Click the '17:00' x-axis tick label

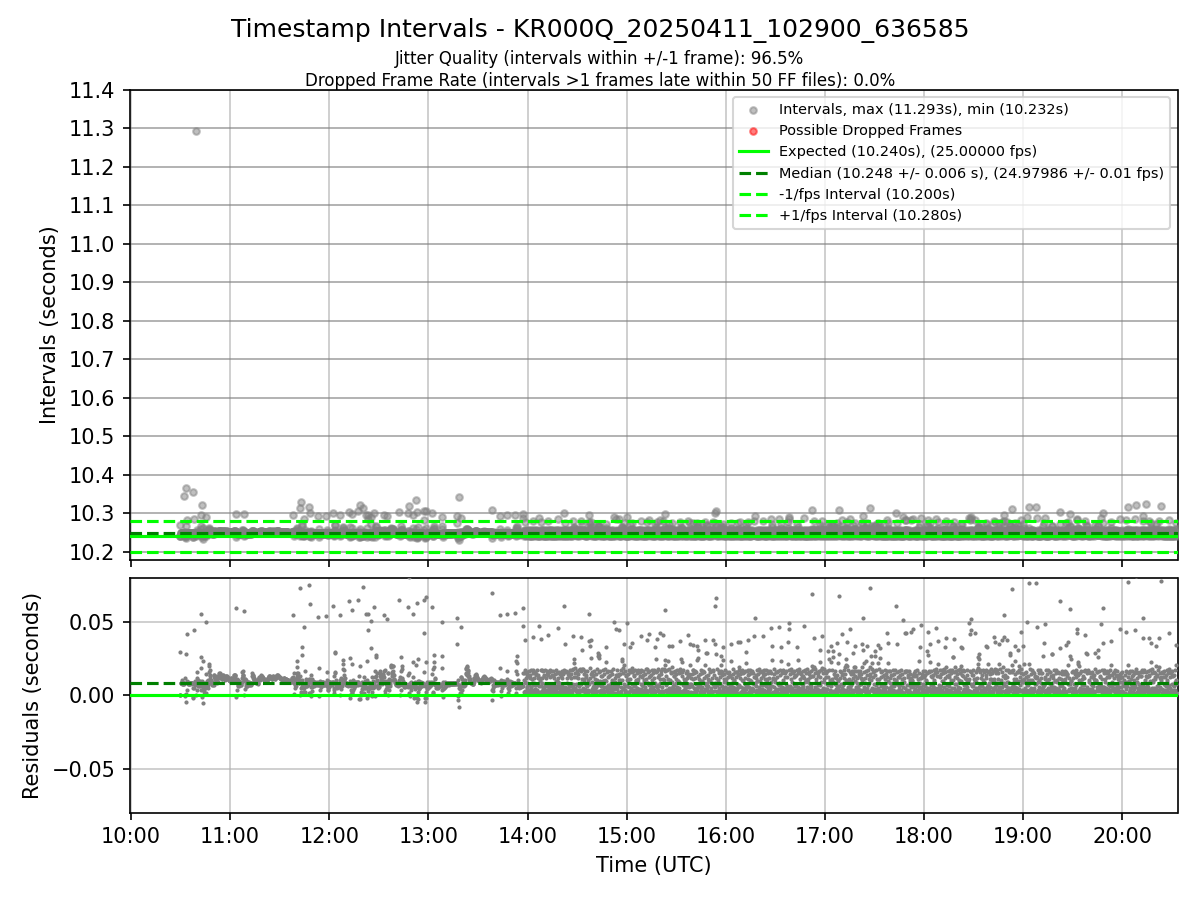point(825,835)
